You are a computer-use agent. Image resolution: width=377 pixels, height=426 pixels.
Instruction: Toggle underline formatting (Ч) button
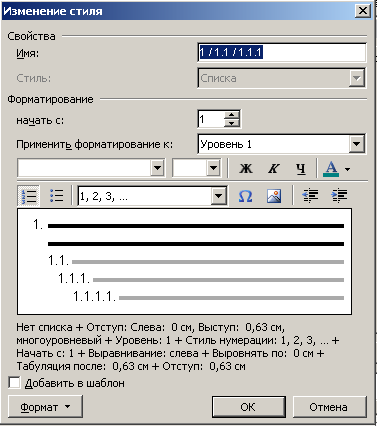[x=301, y=169]
